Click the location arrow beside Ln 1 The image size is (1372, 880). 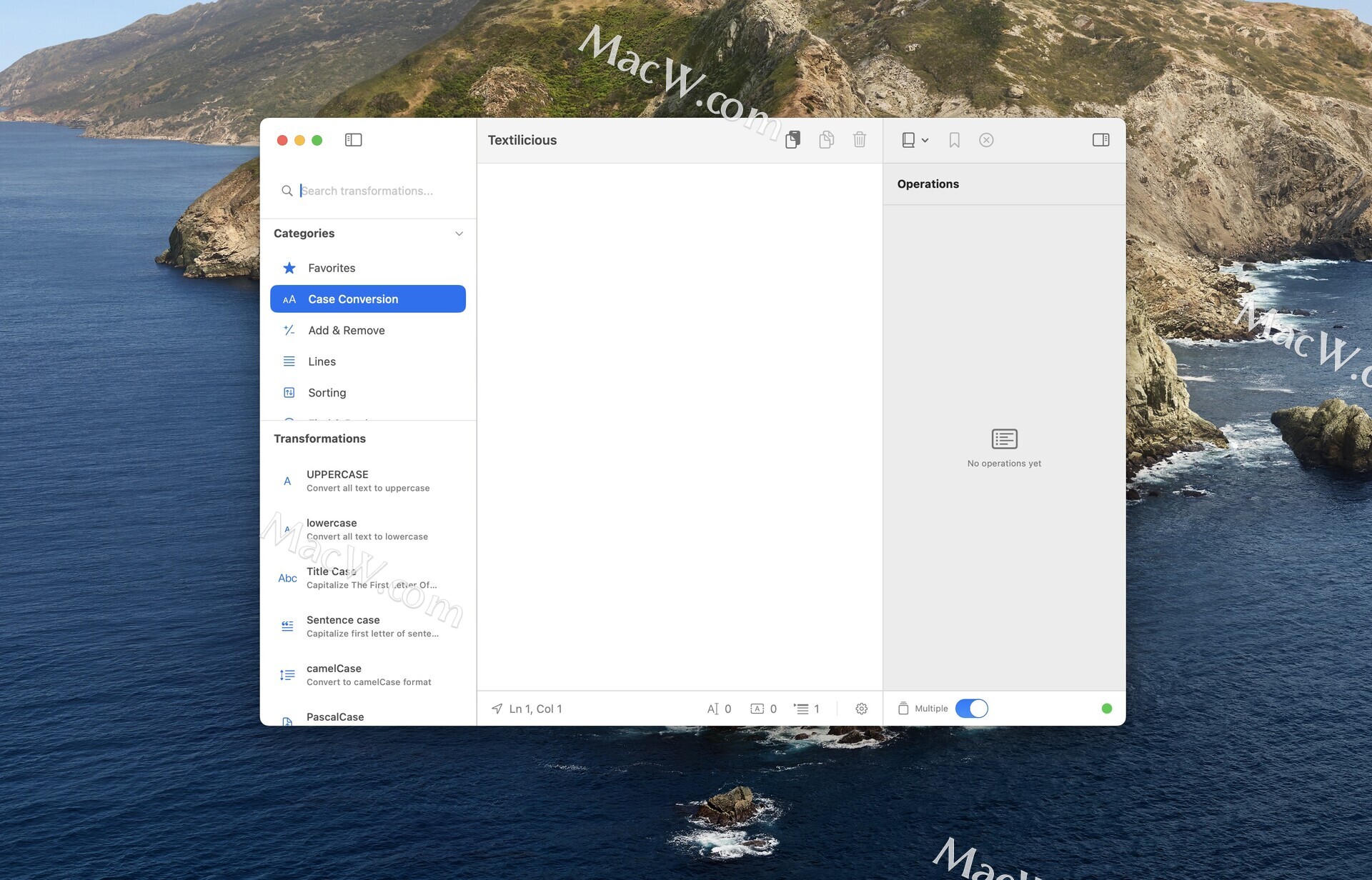pyautogui.click(x=497, y=709)
